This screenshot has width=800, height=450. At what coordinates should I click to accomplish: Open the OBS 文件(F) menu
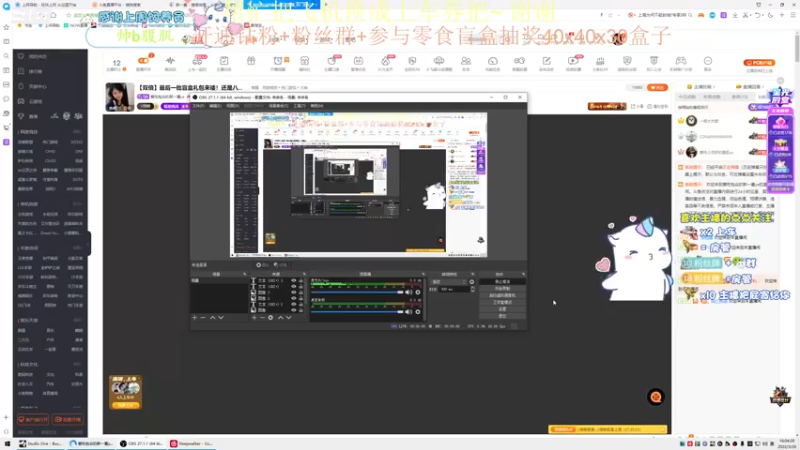coord(198,106)
